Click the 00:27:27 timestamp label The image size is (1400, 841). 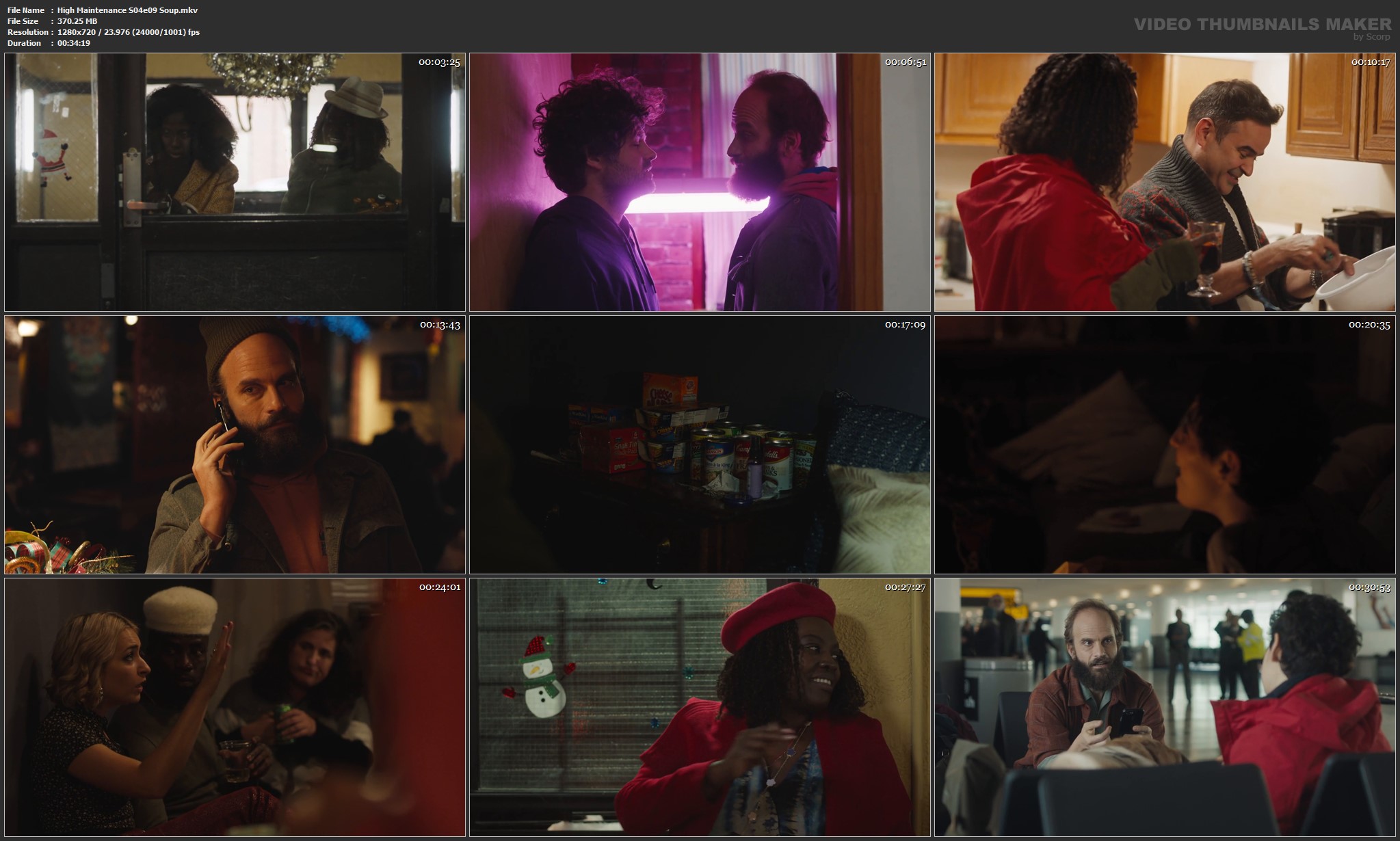[905, 587]
